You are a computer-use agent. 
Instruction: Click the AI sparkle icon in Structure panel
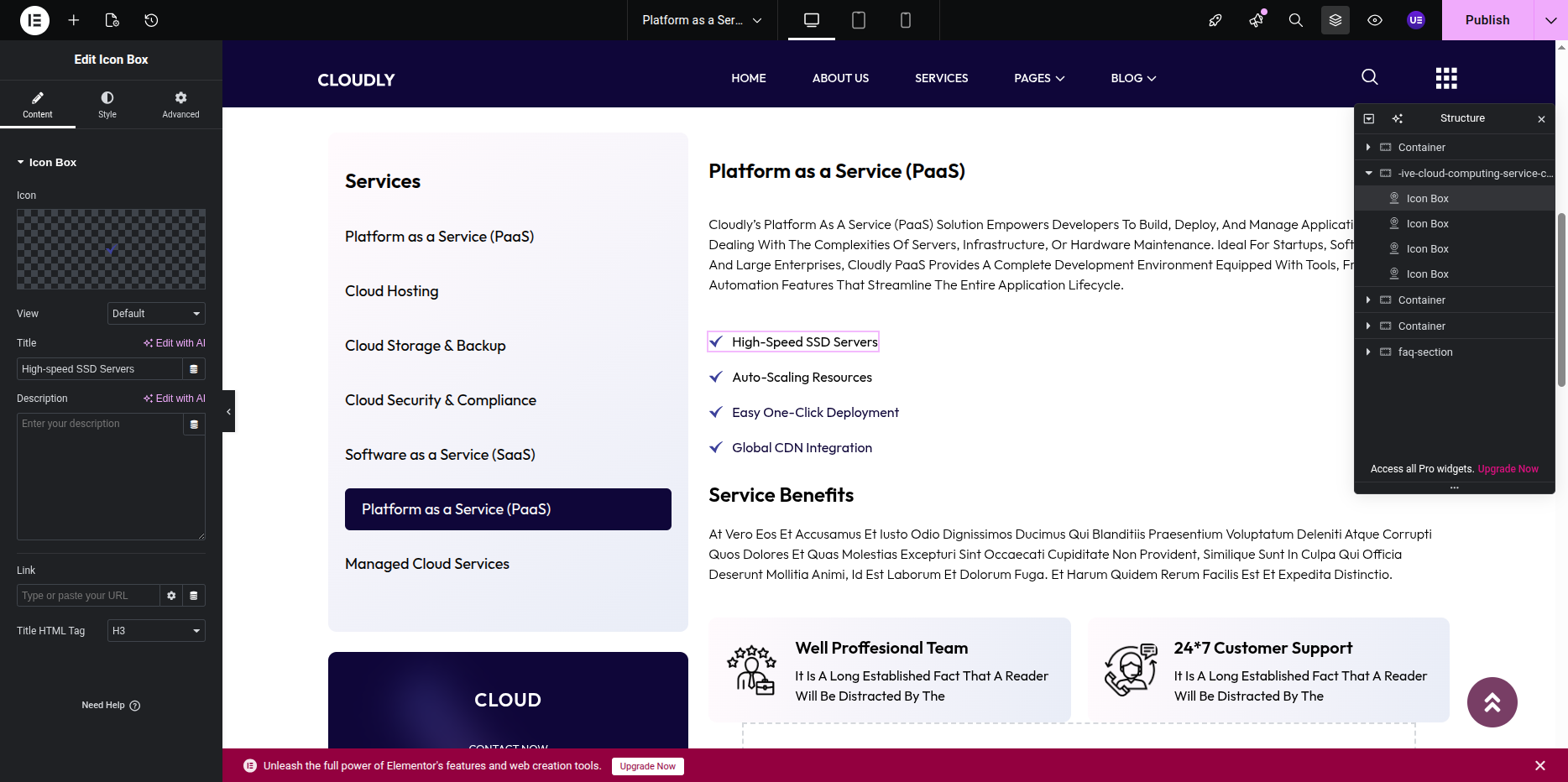[1398, 118]
